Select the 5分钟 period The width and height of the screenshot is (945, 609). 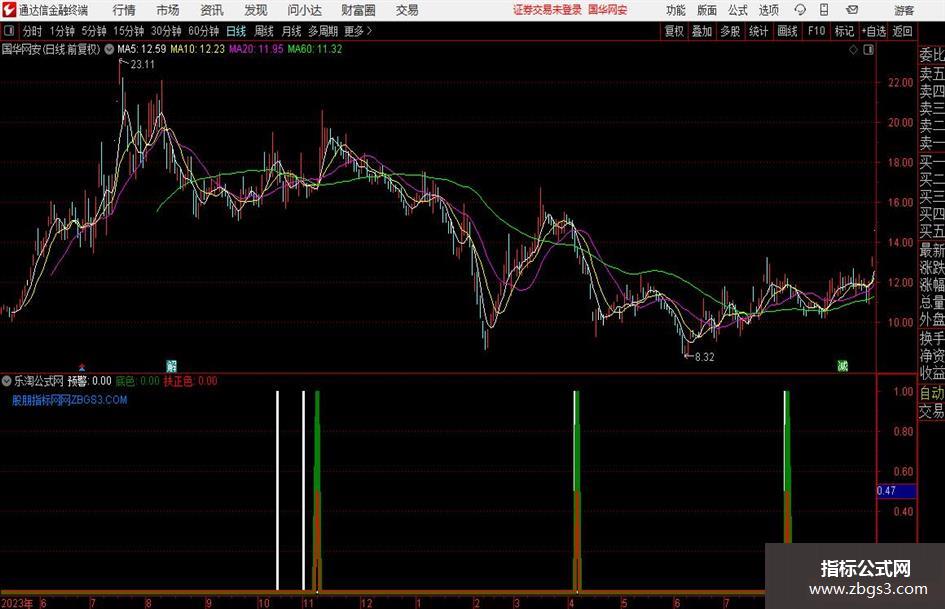click(94, 31)
